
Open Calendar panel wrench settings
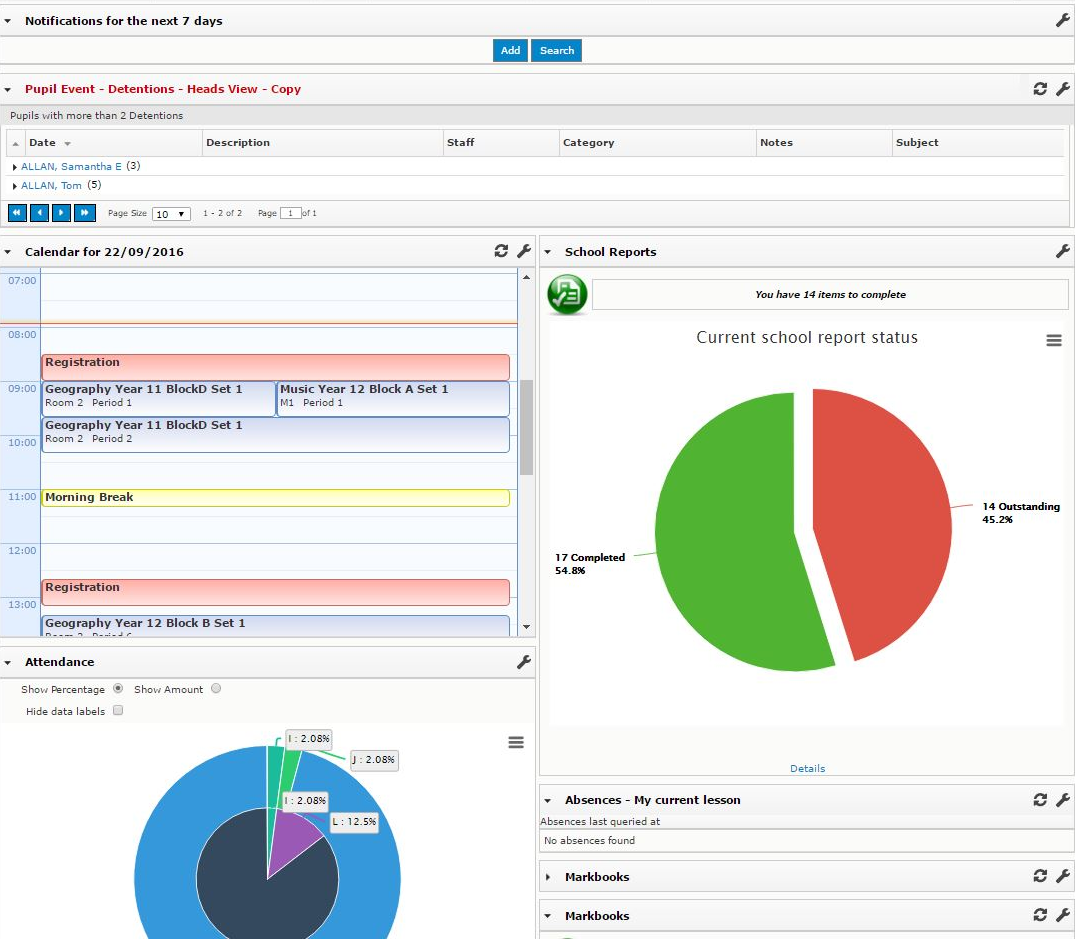point(524,251)
